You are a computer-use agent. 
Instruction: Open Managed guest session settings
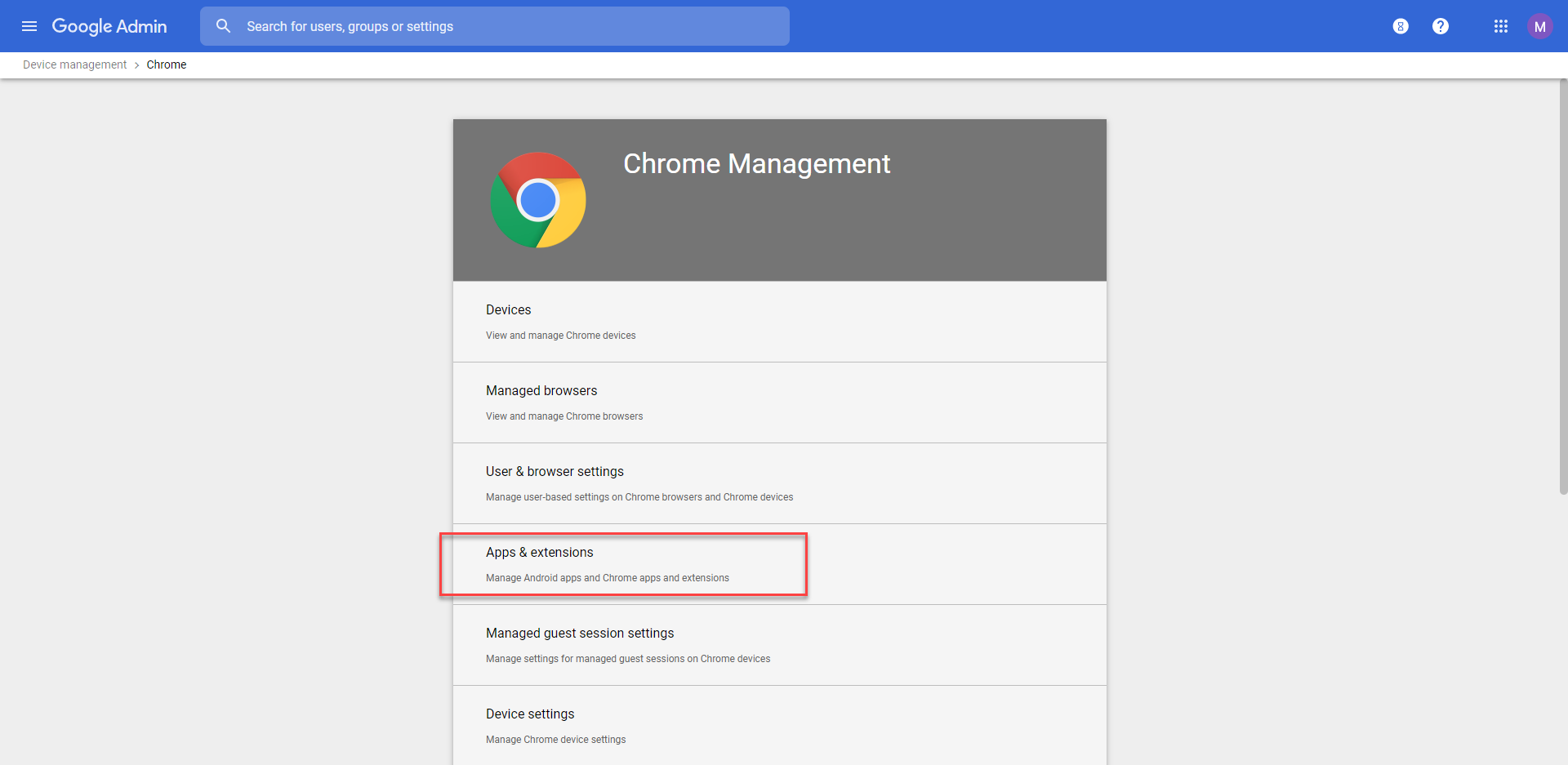click(780, 645)
